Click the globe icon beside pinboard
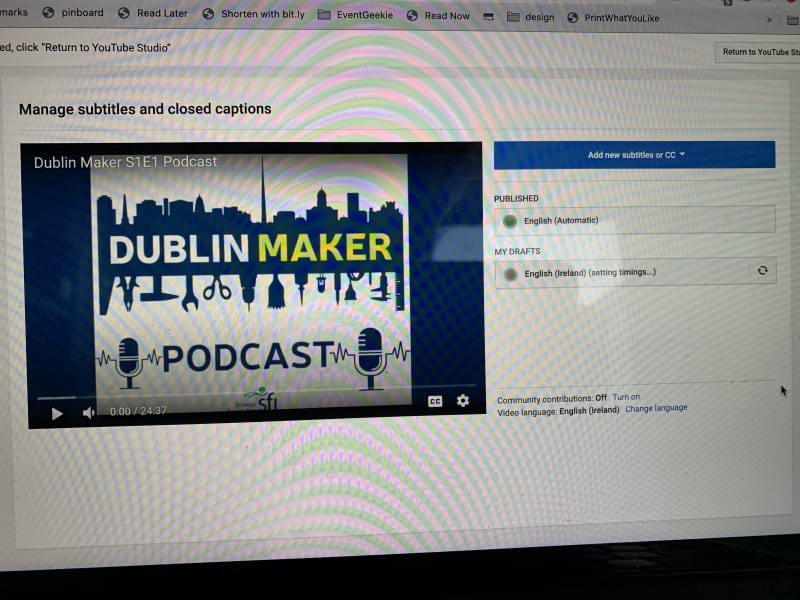 coord(48,13)
